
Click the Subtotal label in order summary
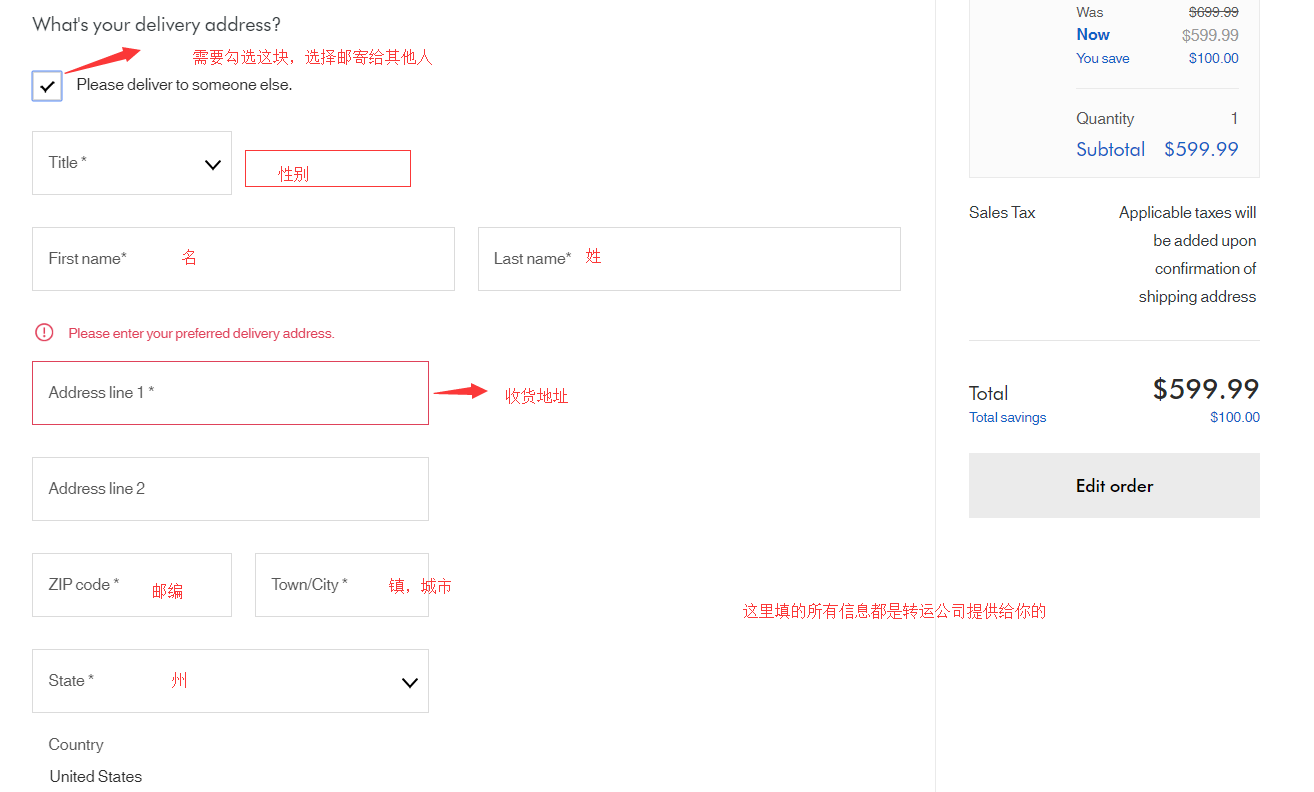[1110, 149]
